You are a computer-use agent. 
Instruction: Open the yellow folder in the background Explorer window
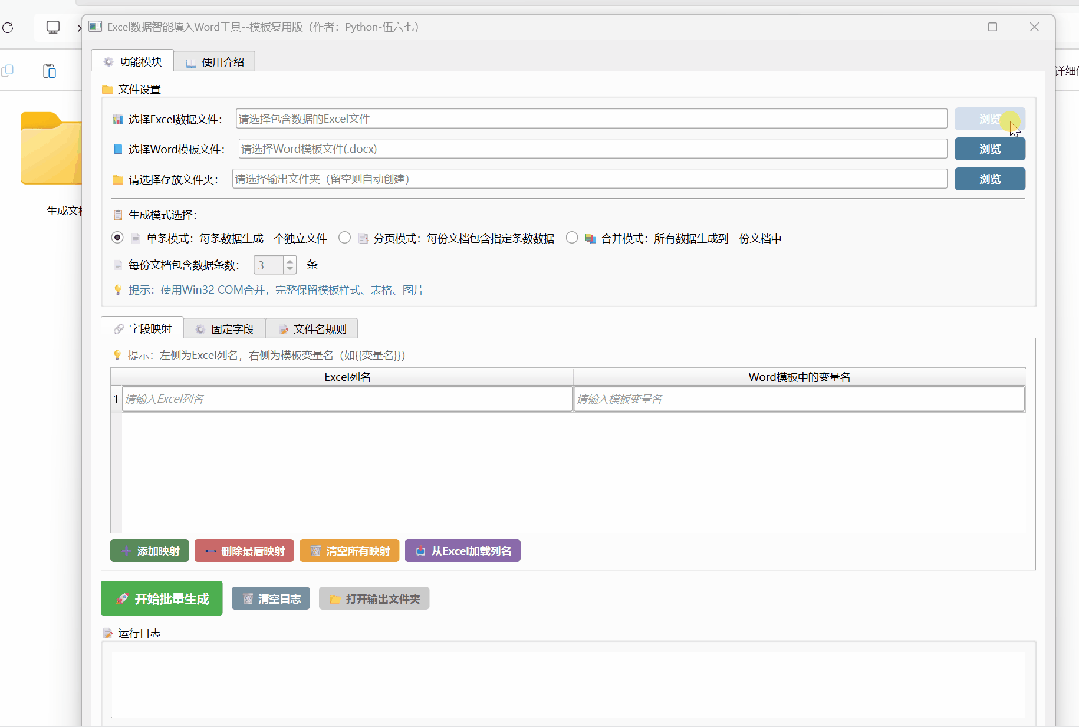[52, 149]
